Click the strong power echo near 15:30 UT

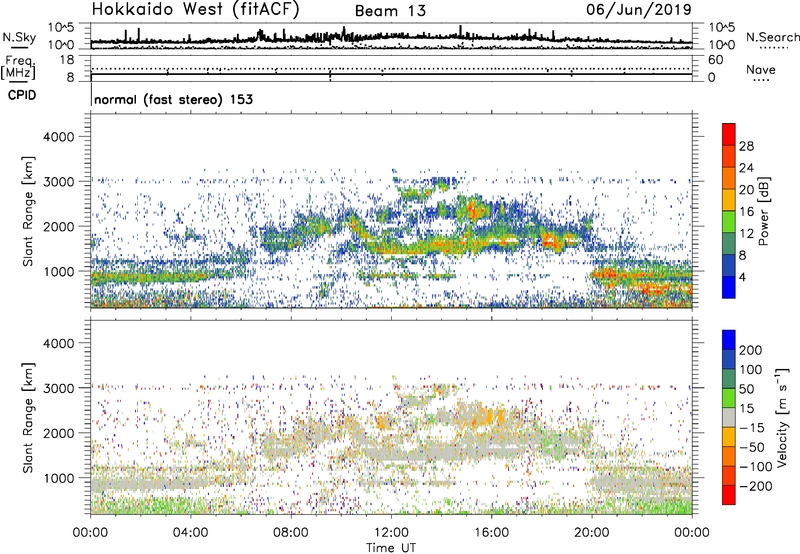click(x=476, y=210)
